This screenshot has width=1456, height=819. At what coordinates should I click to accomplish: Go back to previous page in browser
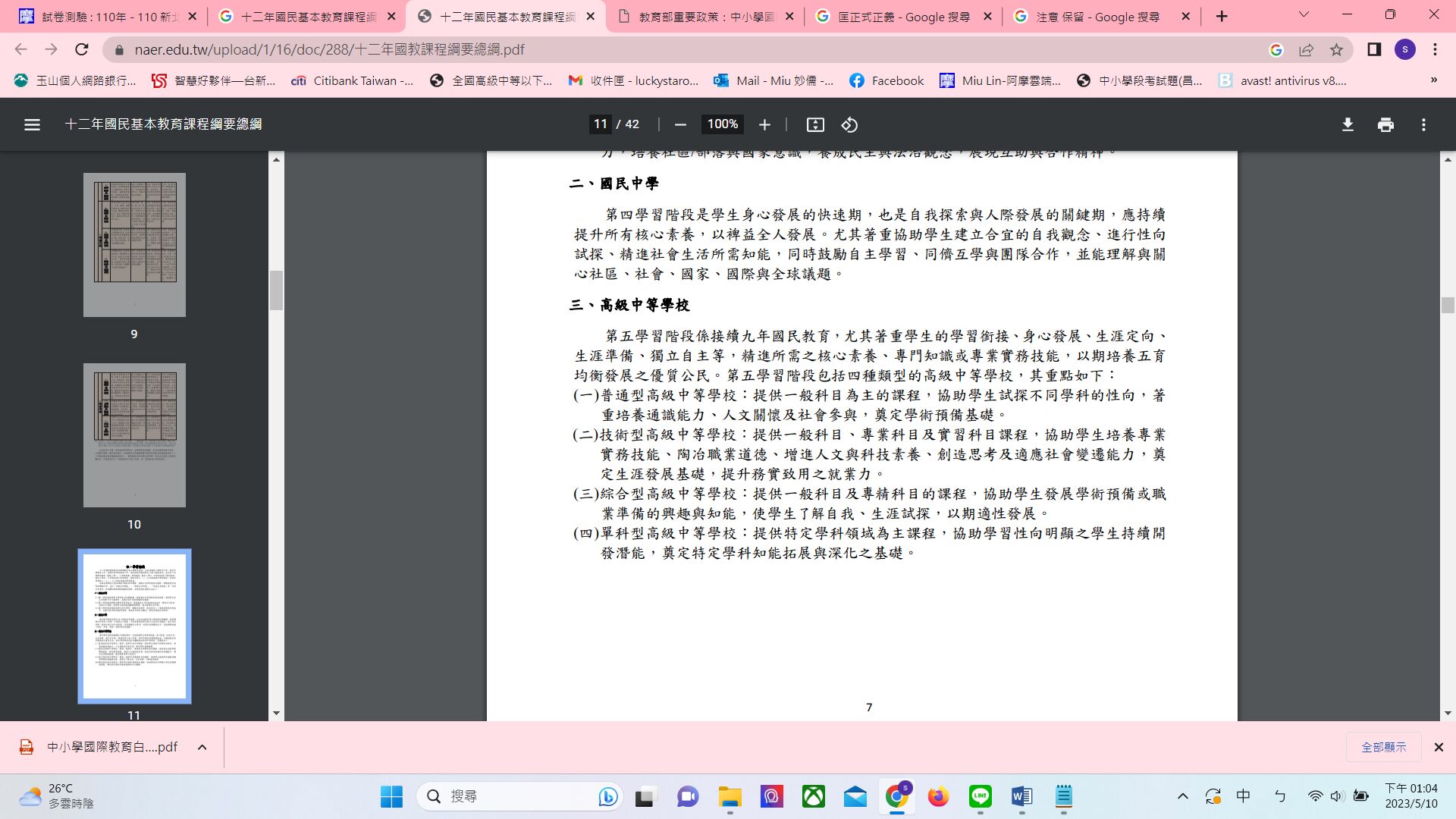click(20, 49)
